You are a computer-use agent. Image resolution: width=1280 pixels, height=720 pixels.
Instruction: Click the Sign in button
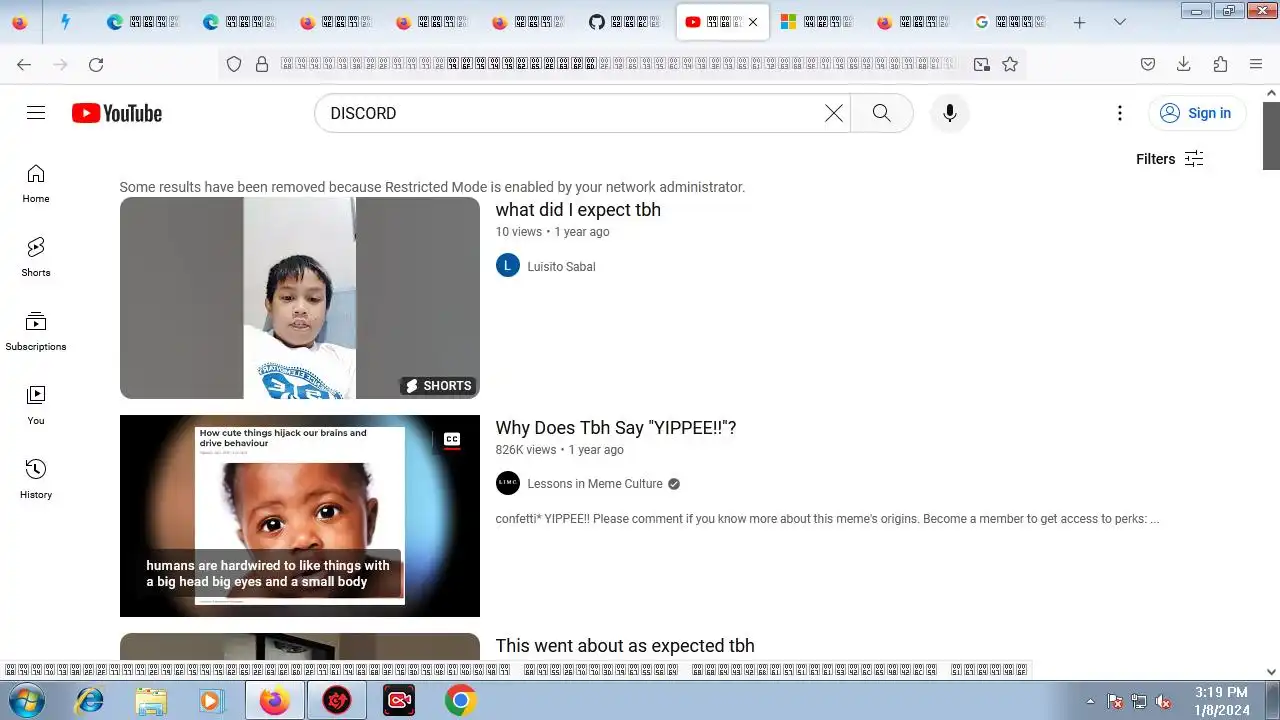pos(1196,113)
